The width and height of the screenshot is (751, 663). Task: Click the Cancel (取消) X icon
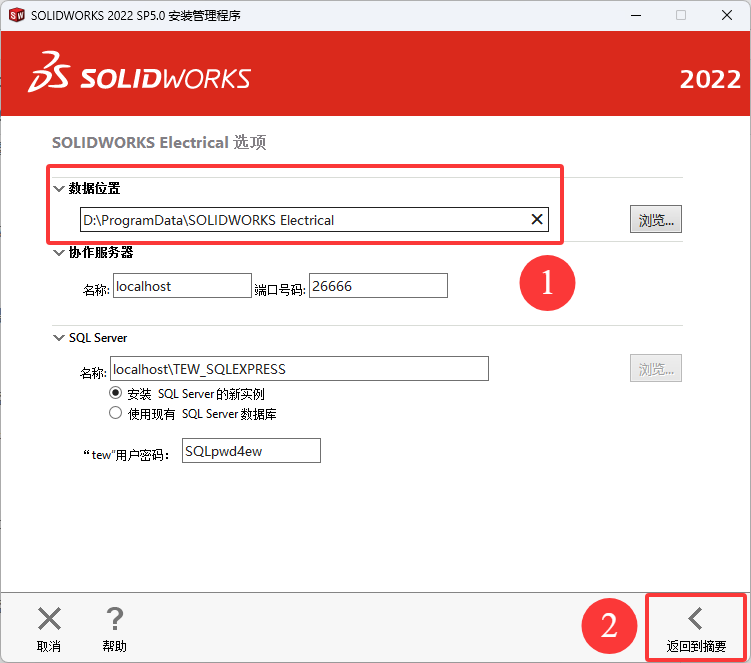click(49, 619)
